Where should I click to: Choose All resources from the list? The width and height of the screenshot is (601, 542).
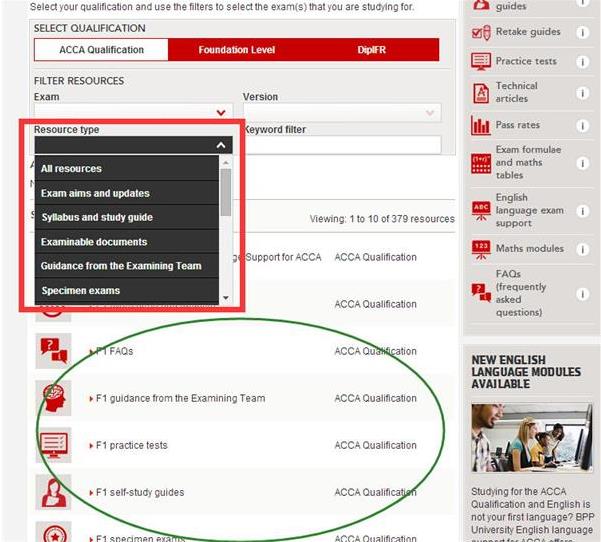(126, 169)
